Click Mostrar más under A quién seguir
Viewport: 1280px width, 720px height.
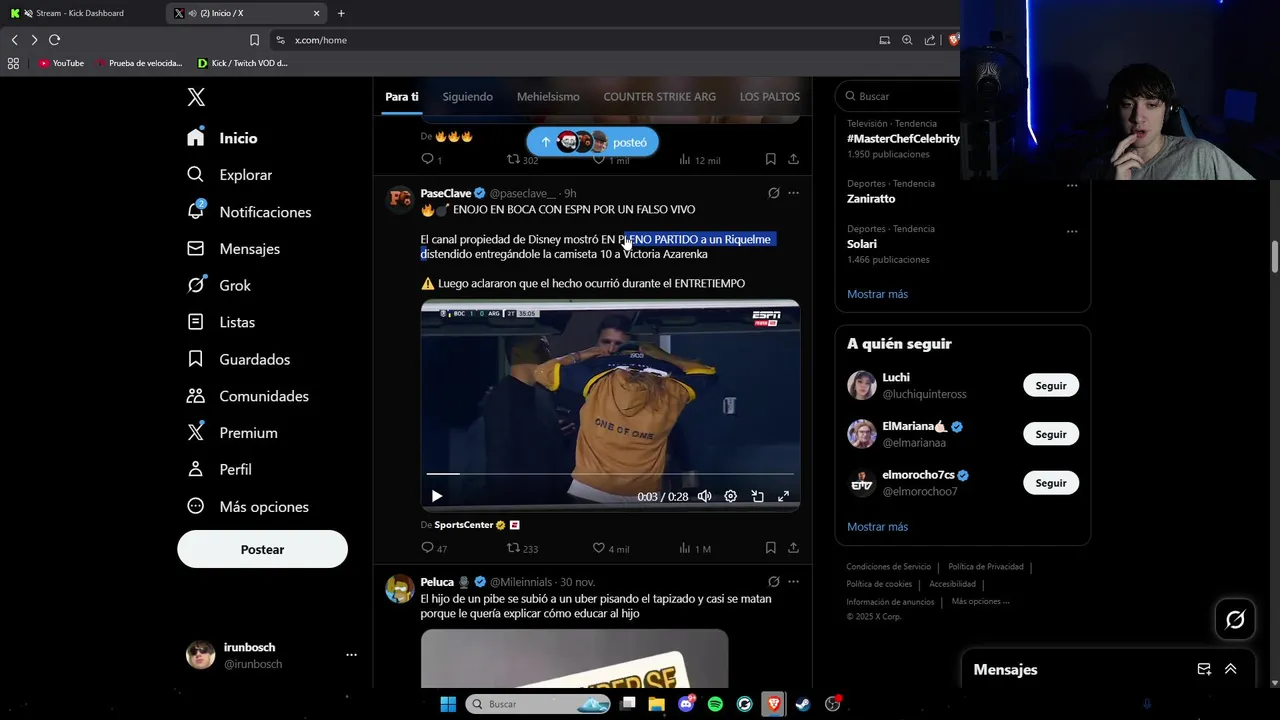877,527
